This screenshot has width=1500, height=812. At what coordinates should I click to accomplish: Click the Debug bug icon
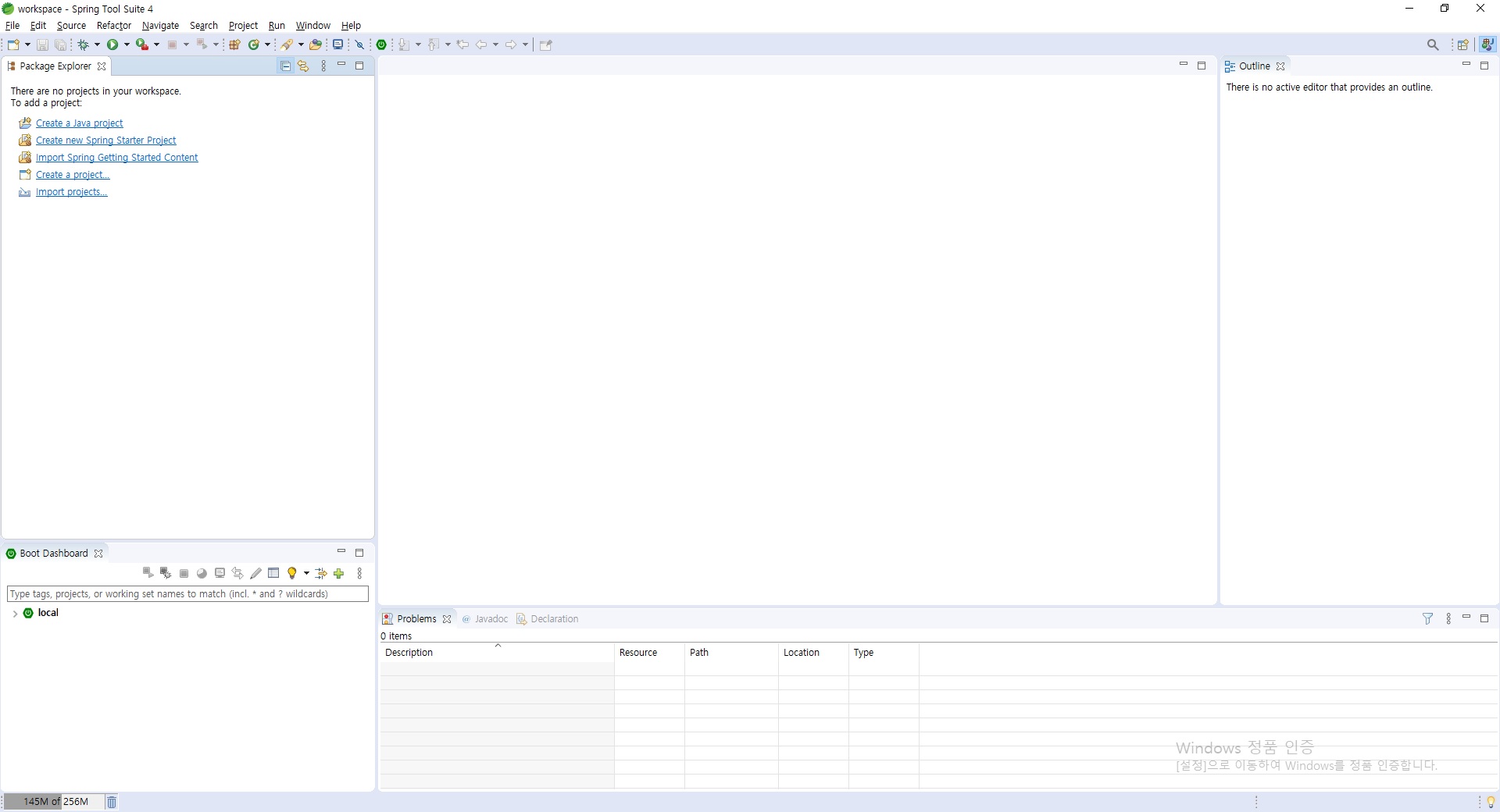click(83, 45)
